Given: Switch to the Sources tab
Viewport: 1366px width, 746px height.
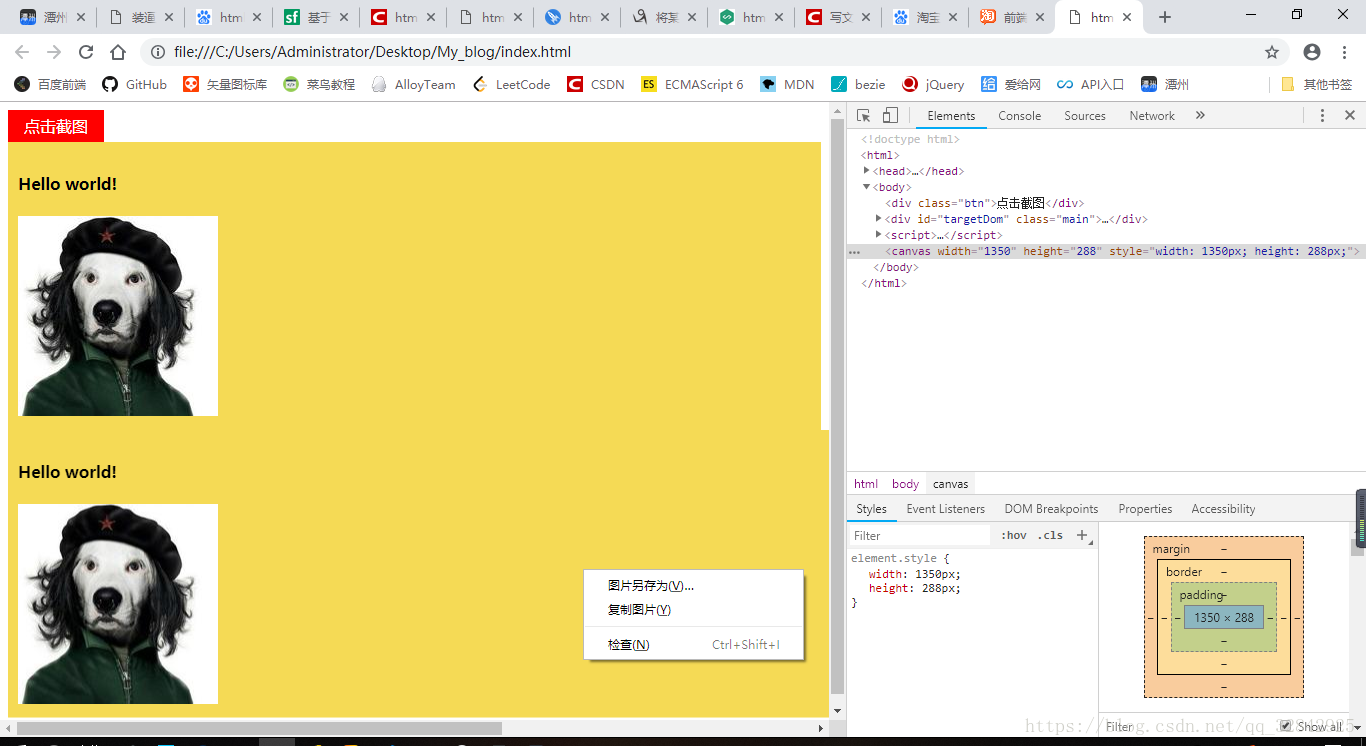Looking at the screenshot, I should click(x=1085, y=116).
